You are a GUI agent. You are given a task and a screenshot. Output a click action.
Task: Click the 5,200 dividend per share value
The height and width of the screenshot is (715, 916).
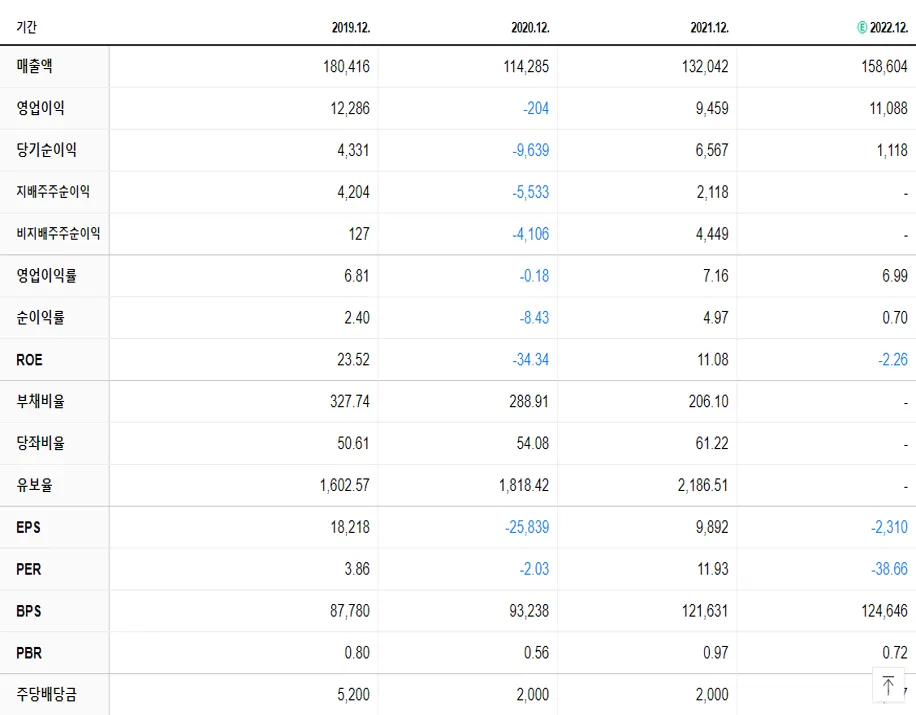point(353,695)
